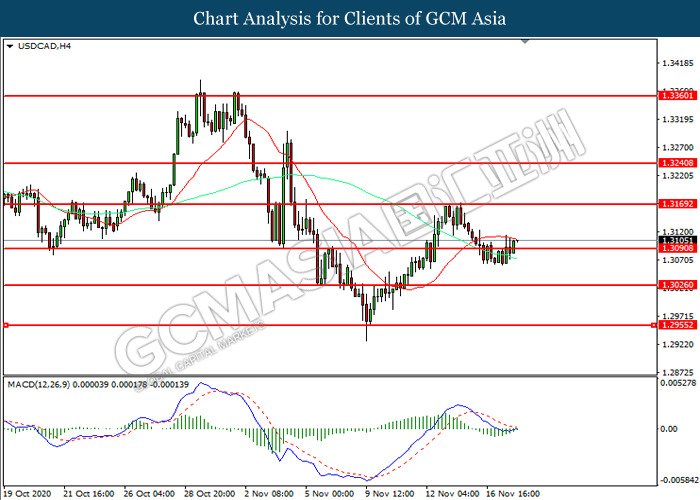This screenshot has height=500, width=700.
Task: Click the Chart Analysis for Clients title
Action: click(x=350, y=18)
